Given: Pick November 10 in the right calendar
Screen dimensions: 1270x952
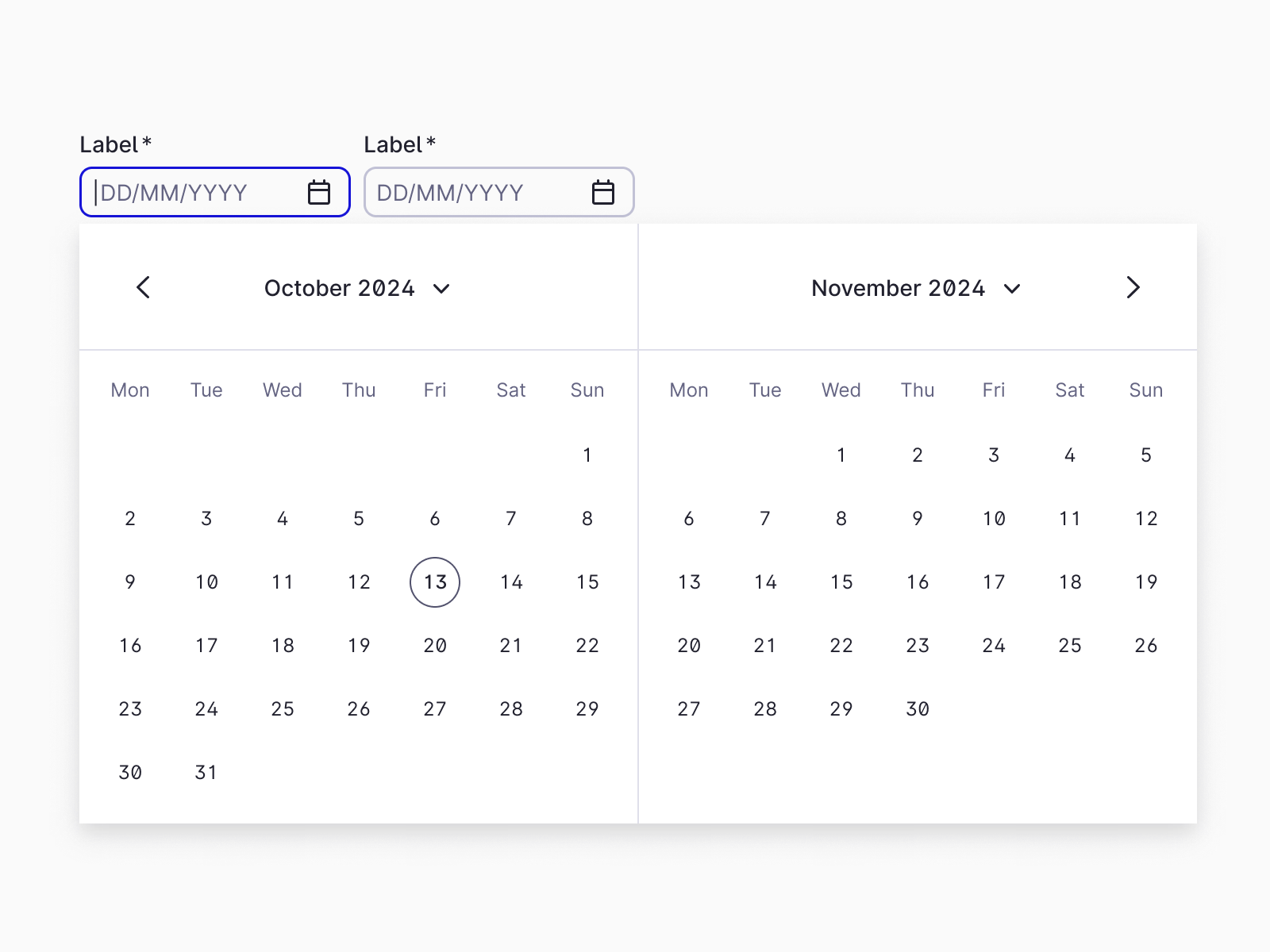Looking at the screenshot, I should click(994, 519).
